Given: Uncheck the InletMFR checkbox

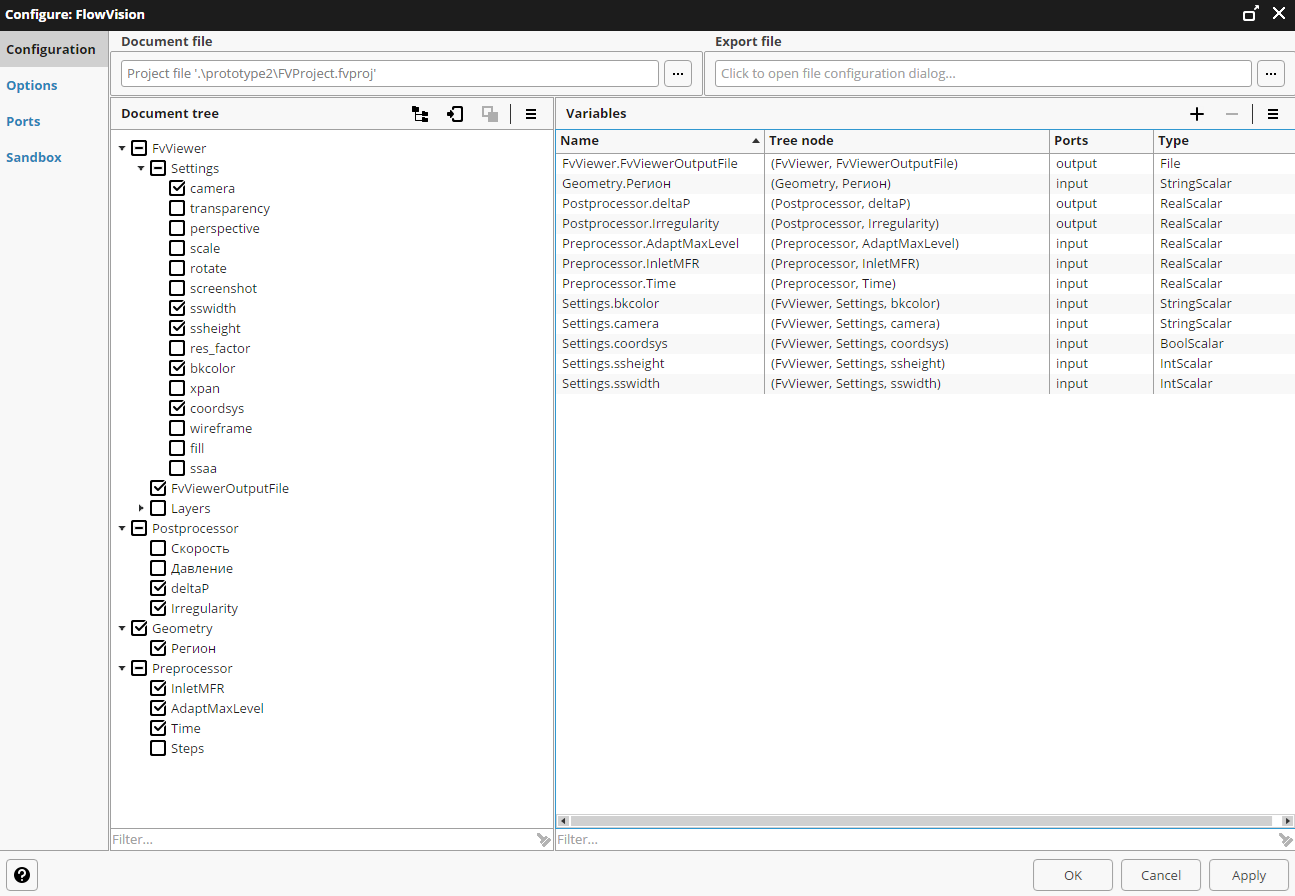Looking at the screenshot, I should 158,688.
